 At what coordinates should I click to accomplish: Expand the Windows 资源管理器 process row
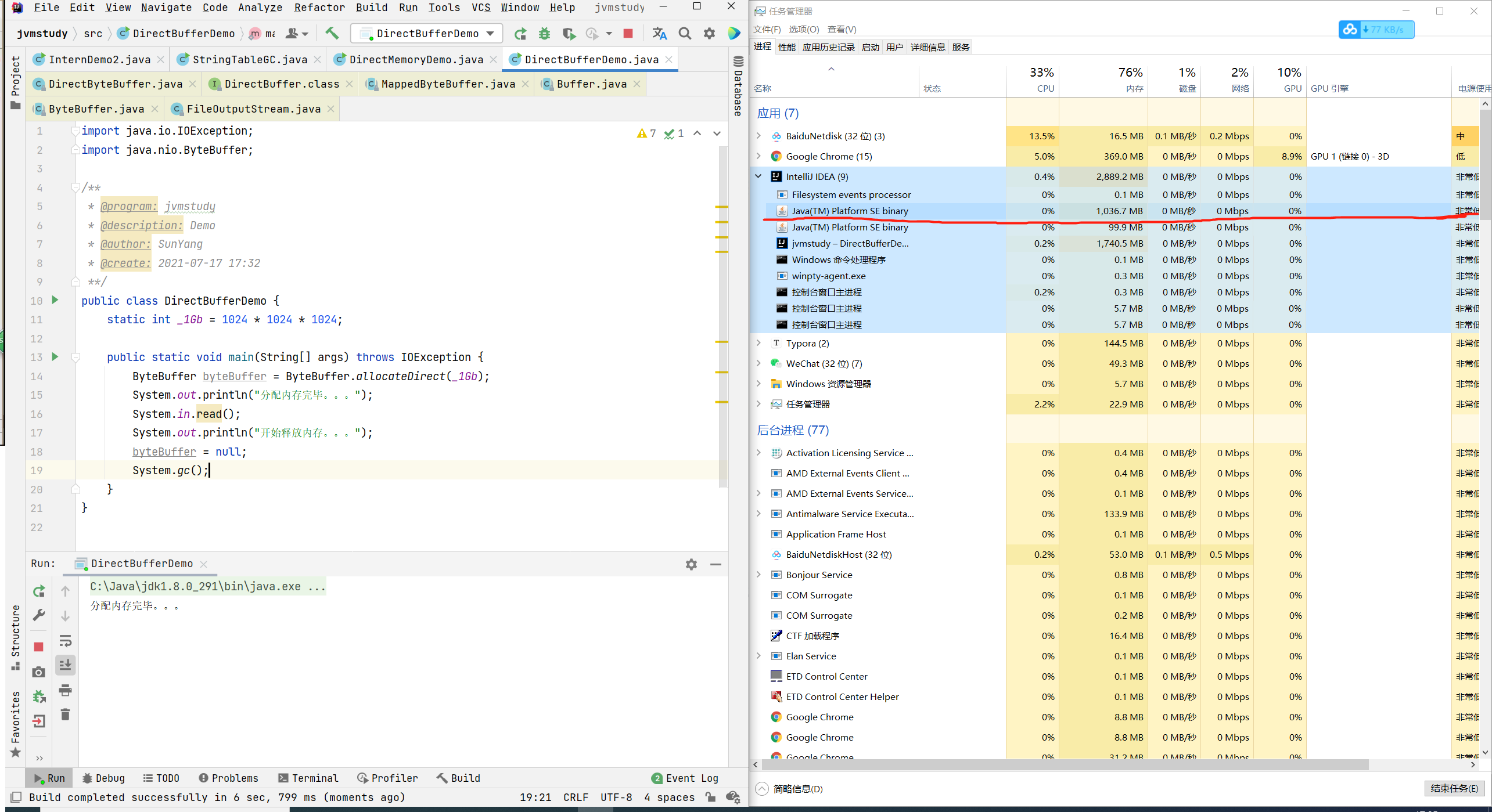pos(758,384)
